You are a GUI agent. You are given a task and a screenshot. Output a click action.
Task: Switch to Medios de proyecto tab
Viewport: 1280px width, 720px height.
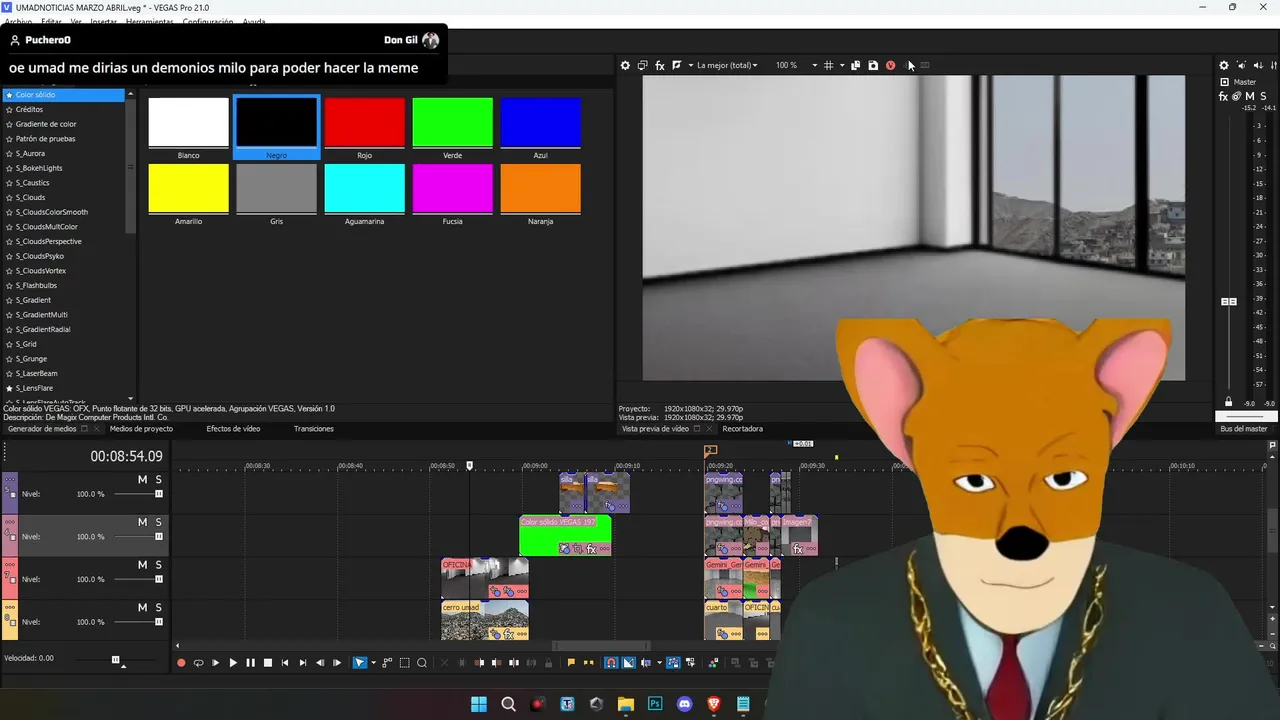(141, 429)
